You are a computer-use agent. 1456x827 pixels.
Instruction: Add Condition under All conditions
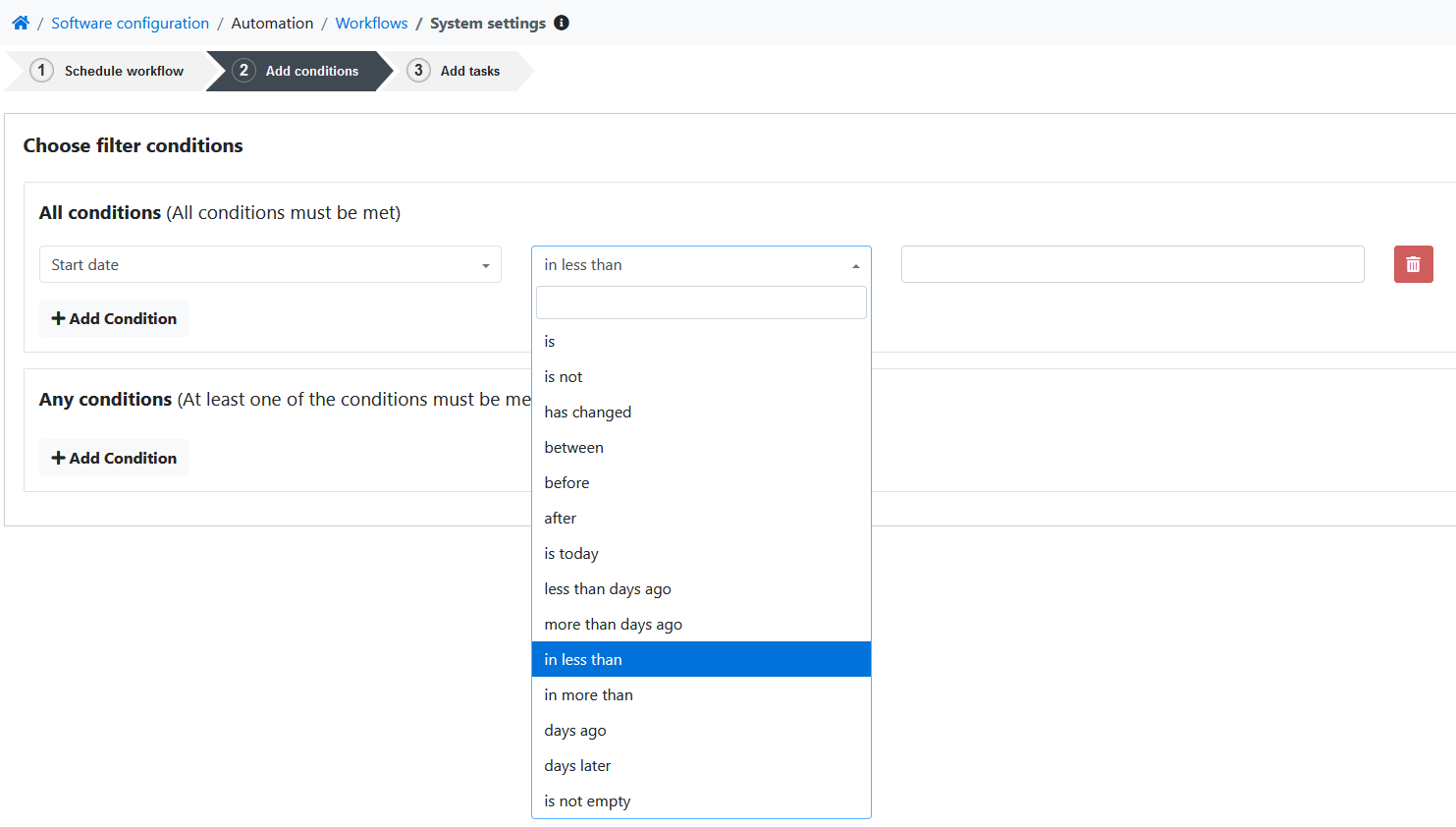pyautogui.click(x=114, y=318)
